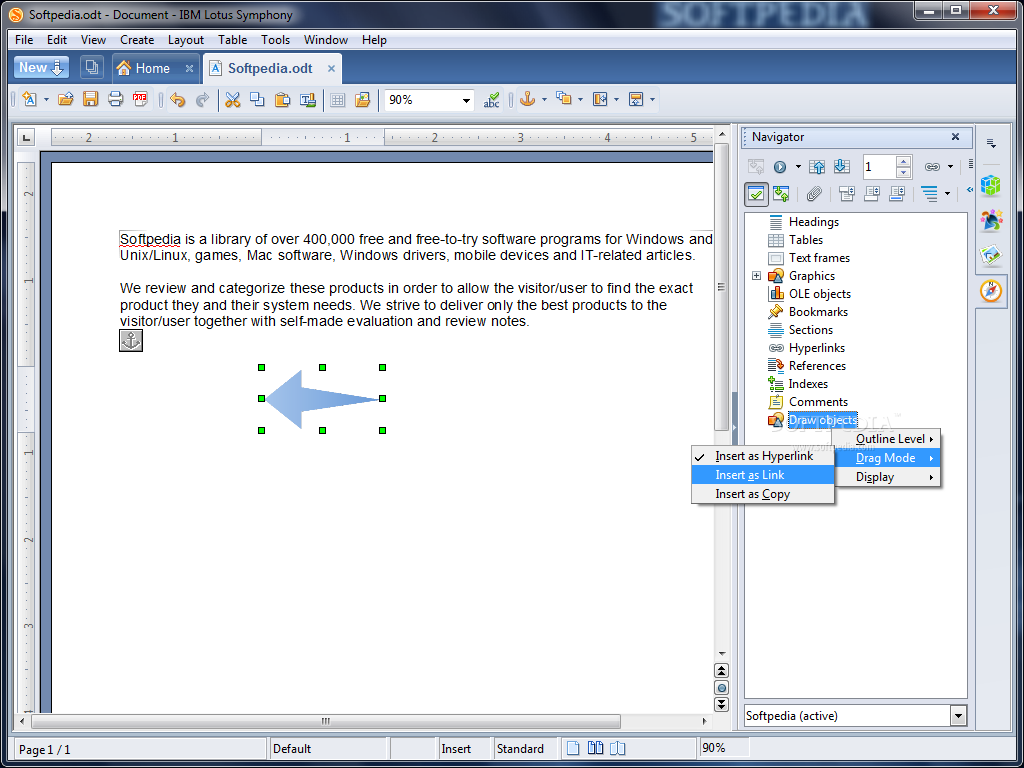Select the compass Navigator sidebar icon
1024x768 pixels.
[991, 291]
